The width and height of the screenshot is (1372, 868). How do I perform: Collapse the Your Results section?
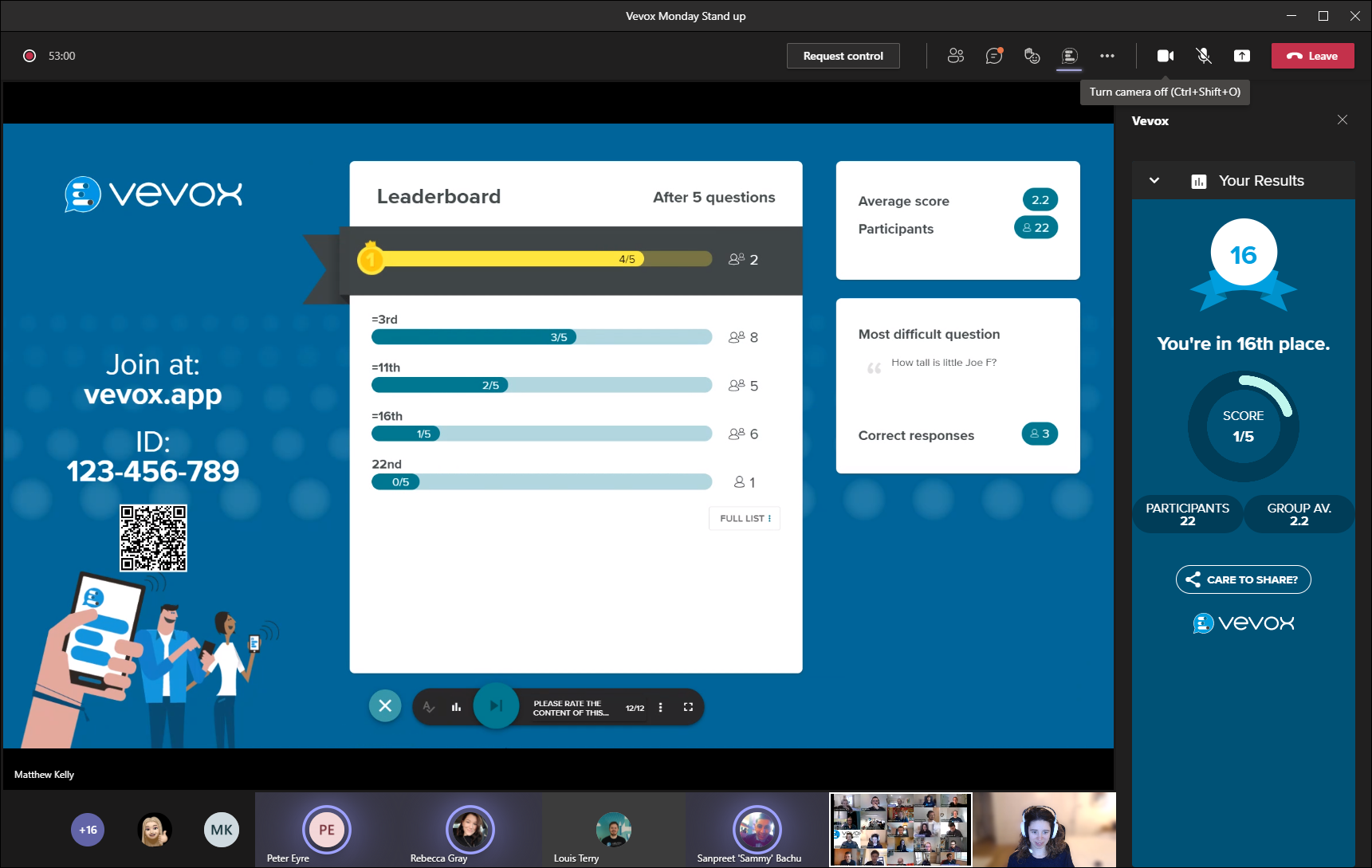[x=1154, y=180]
